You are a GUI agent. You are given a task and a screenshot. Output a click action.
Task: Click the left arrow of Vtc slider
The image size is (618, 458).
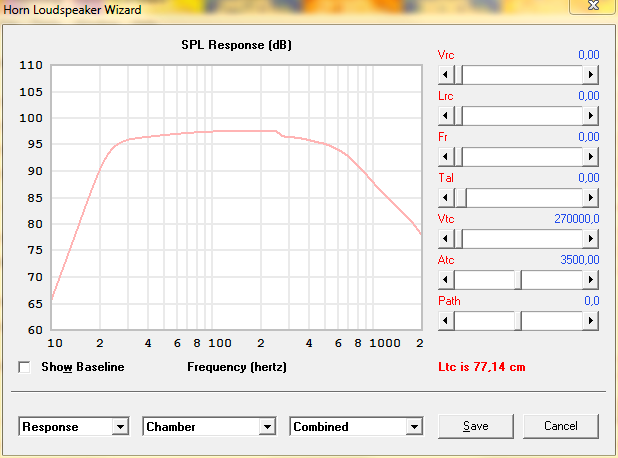tap(446, 239)
